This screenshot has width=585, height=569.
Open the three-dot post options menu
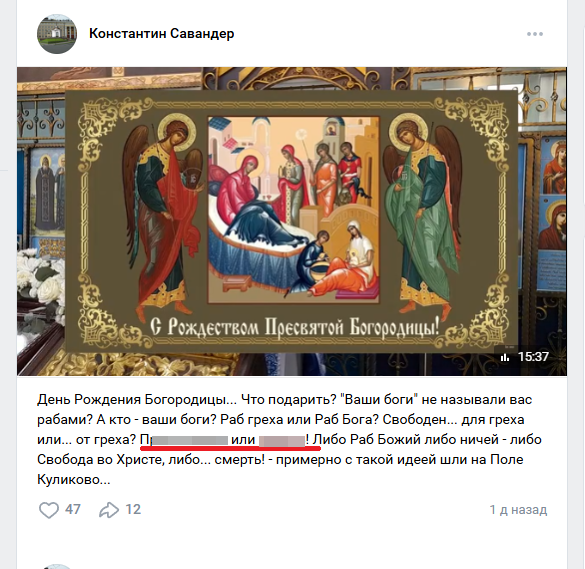(x=535, y=34)
